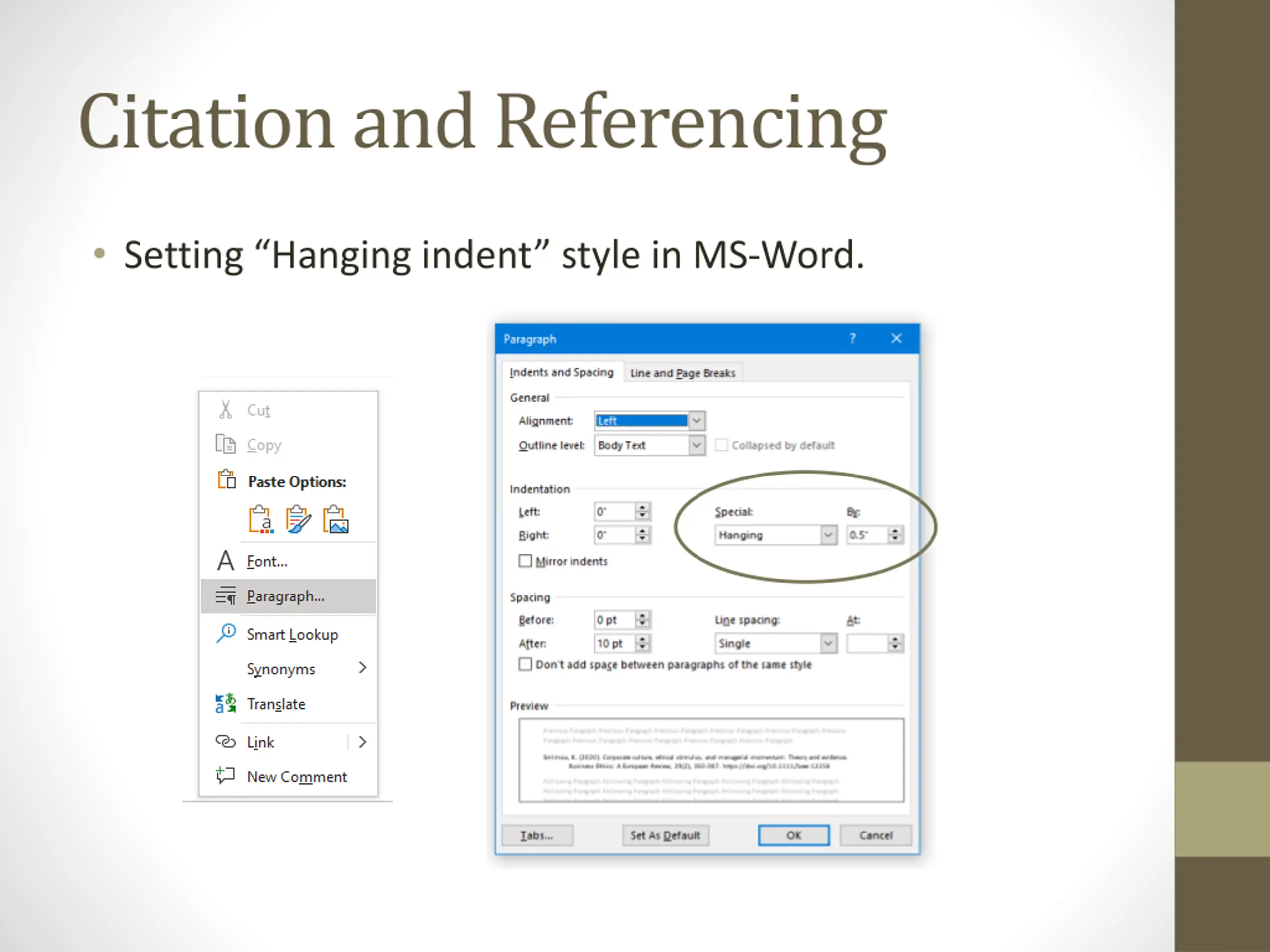1270x952 pixels.
Task: Click the Cancel button
Action: [x=876, y=835]
